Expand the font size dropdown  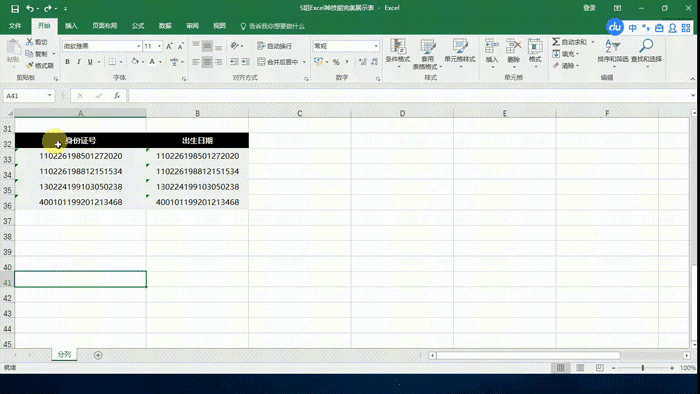(159, 46)
